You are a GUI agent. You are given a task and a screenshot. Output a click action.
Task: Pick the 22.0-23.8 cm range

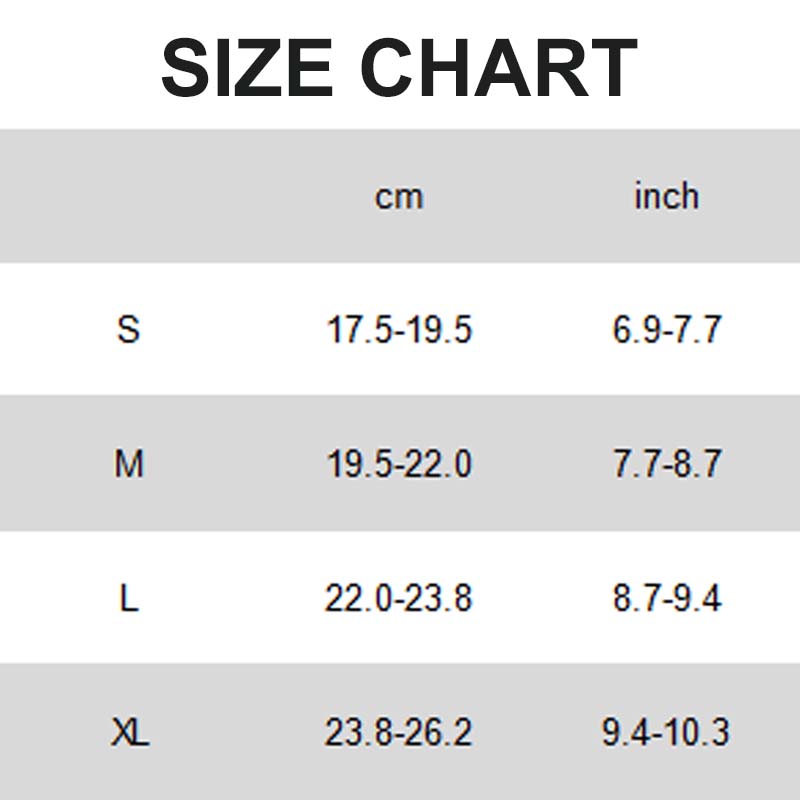pyautogui.click(x=398, y=598)
